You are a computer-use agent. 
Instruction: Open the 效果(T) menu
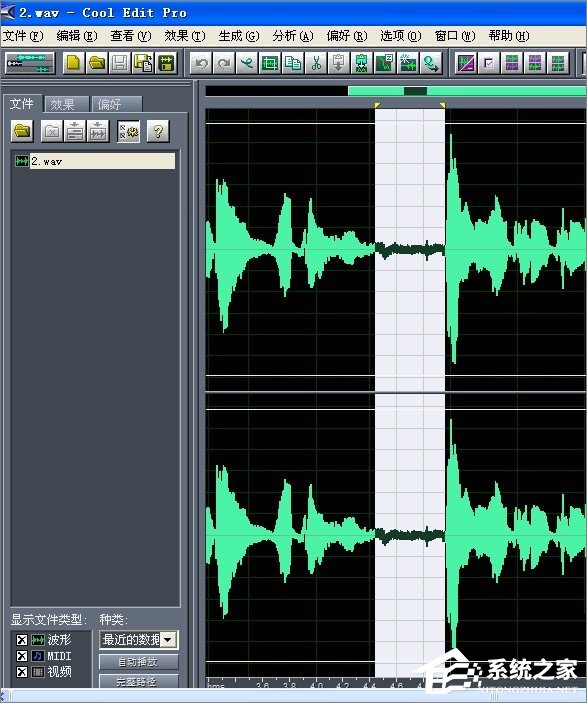coord(185,36)
